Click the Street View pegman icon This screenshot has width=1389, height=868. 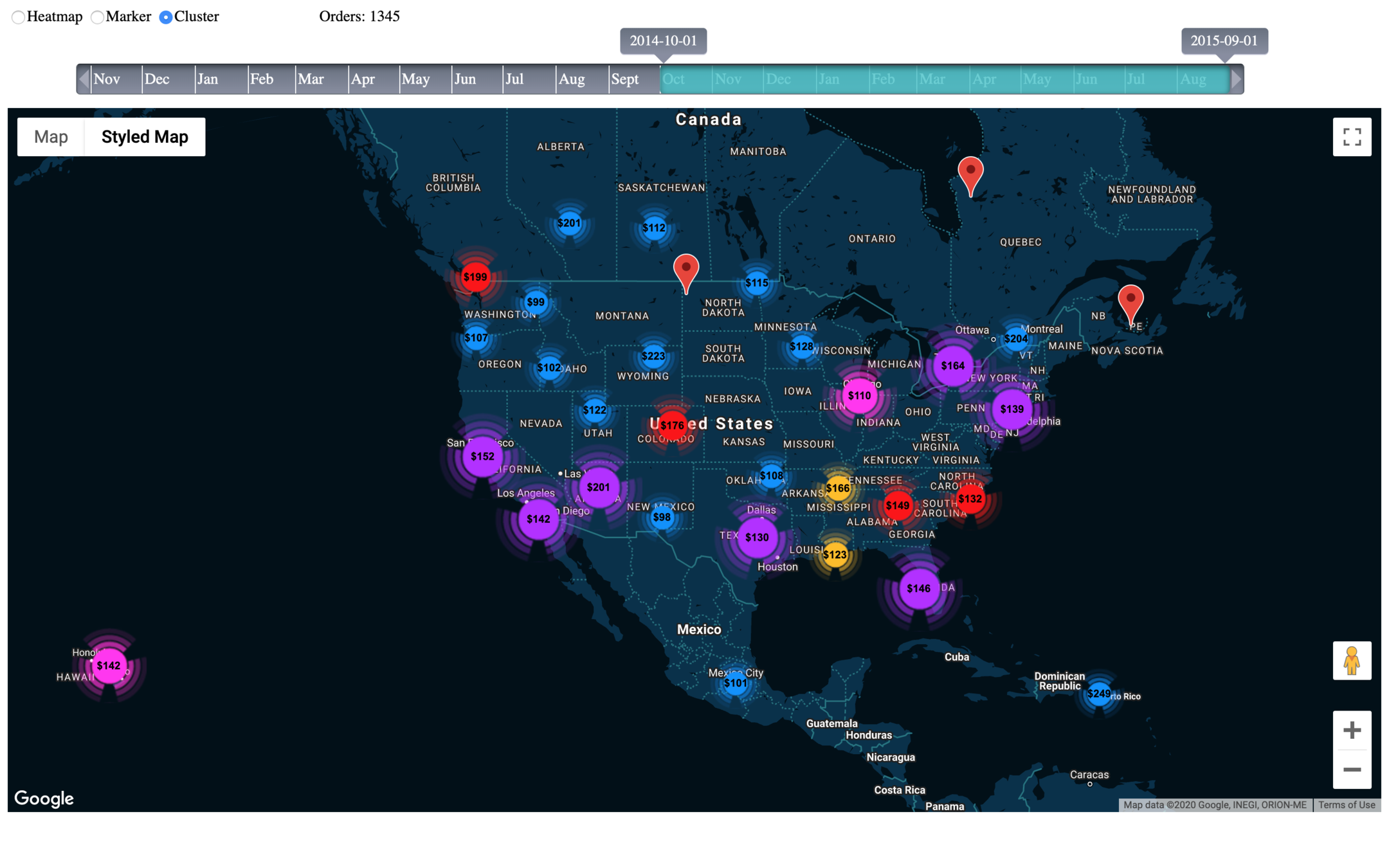tap(1352, 660)
